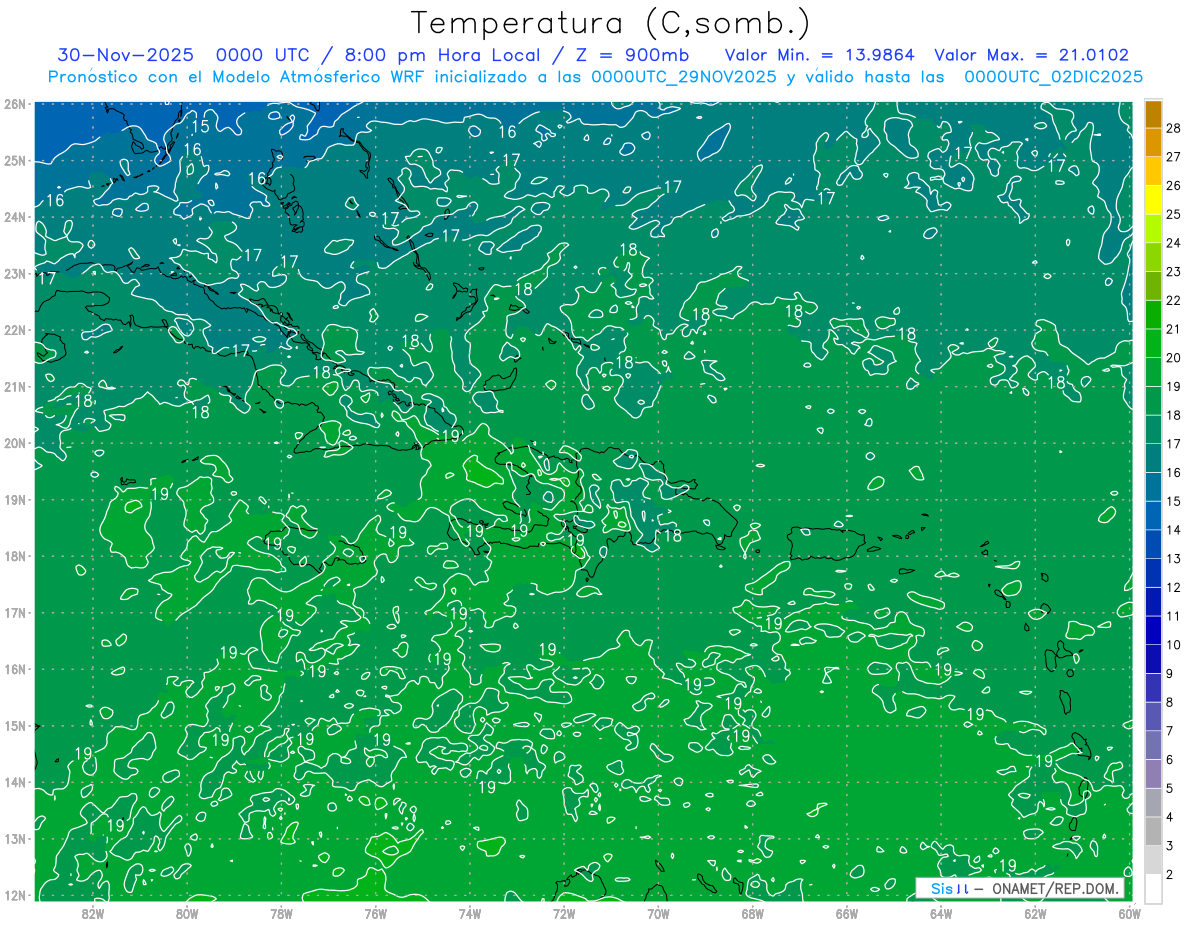Click the 'Valor Max. = 21.0102' readout
This screenshot has width=1200, height=927.
1032,55
